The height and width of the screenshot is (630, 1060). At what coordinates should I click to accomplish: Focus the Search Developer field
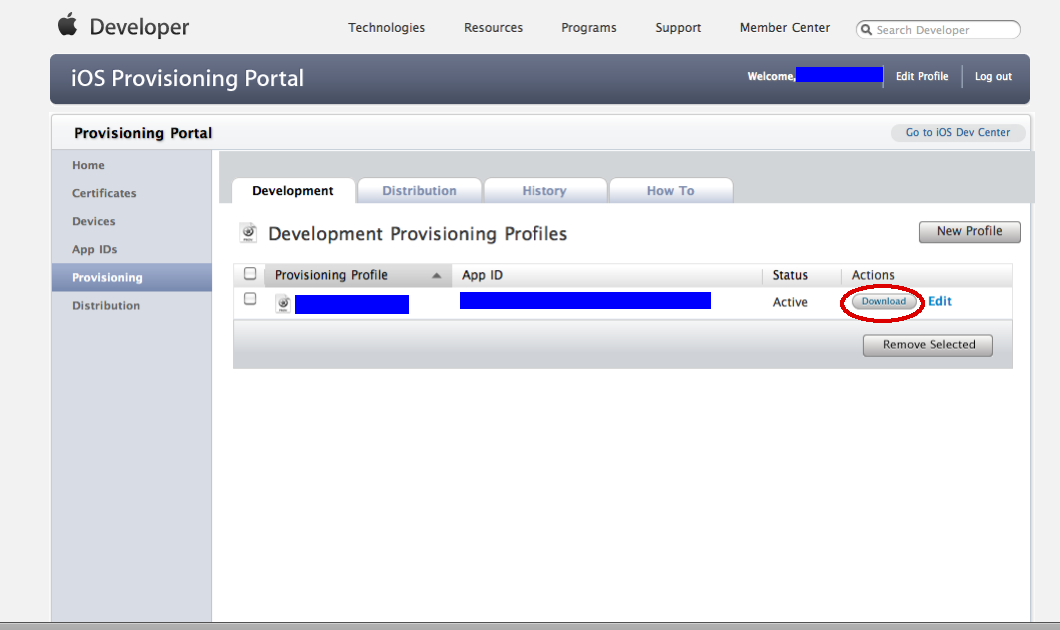point(938,30)
